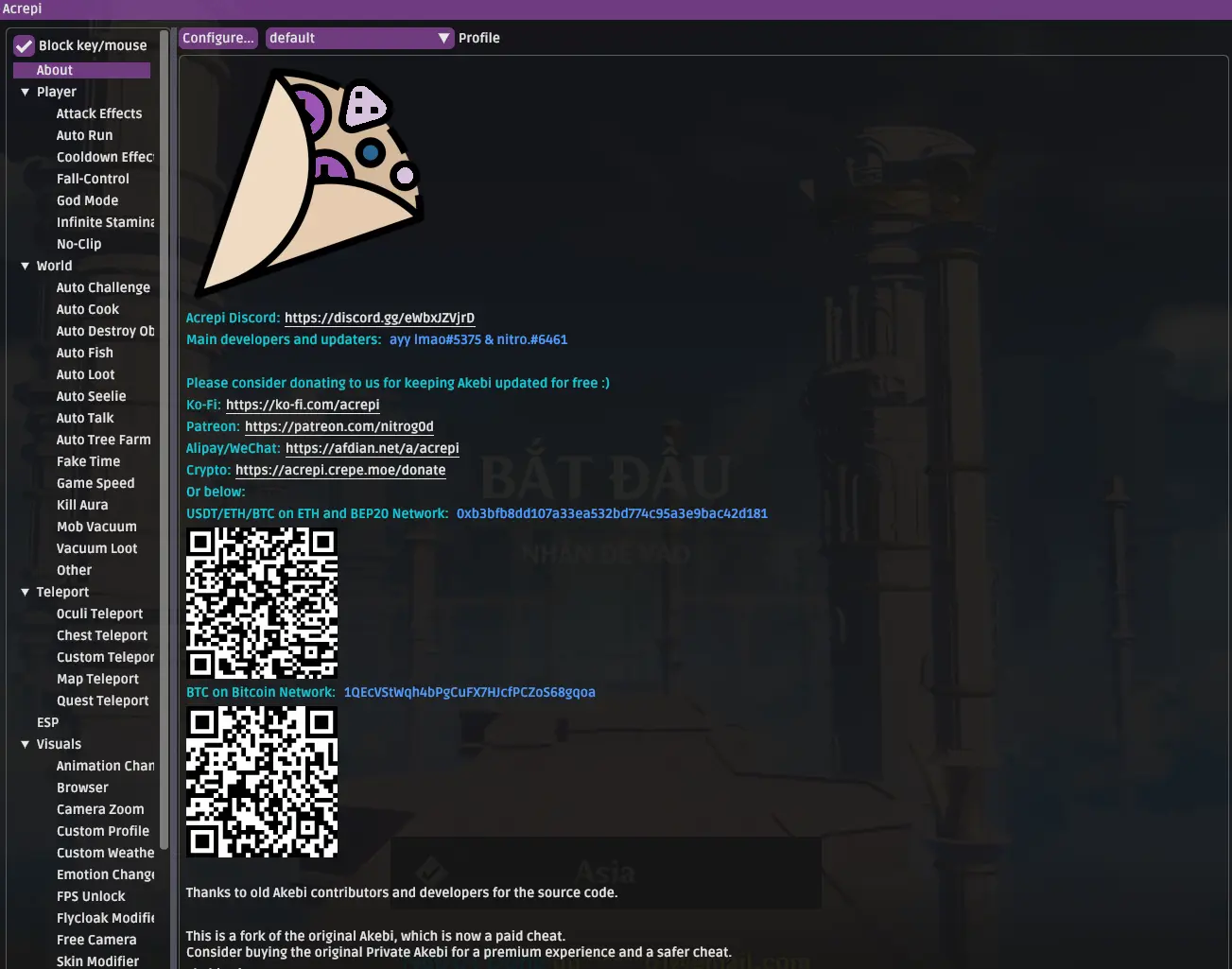Select Animation Changer entry
The width and height of the screenshot is (1232, 969).
105,766
